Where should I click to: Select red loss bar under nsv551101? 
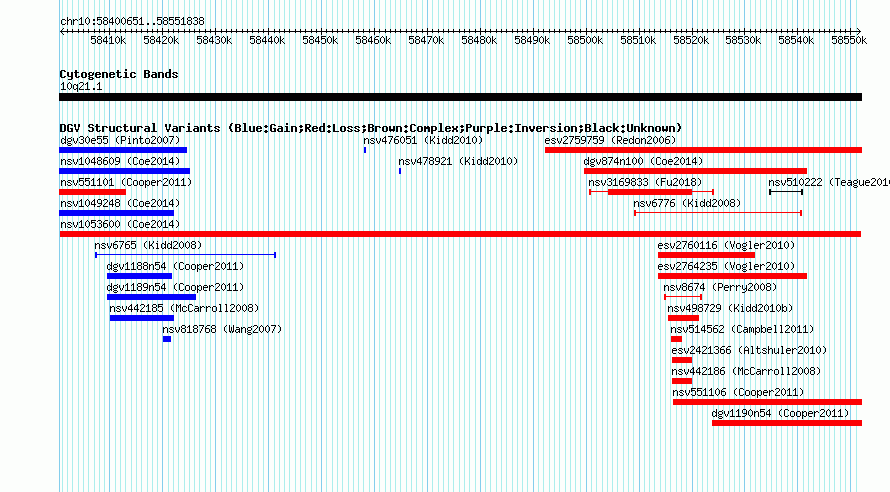click(x=93, y=192)
